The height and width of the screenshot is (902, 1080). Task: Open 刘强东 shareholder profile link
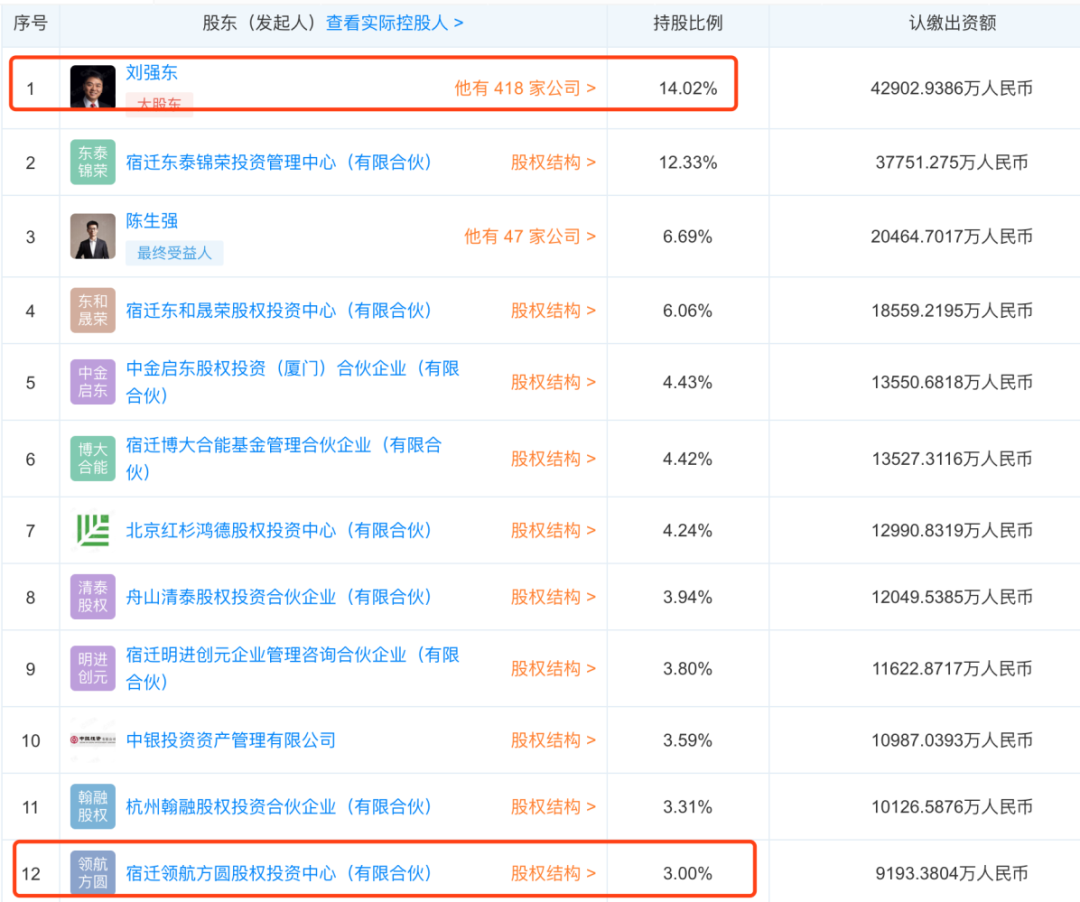[x=152, y=73]
